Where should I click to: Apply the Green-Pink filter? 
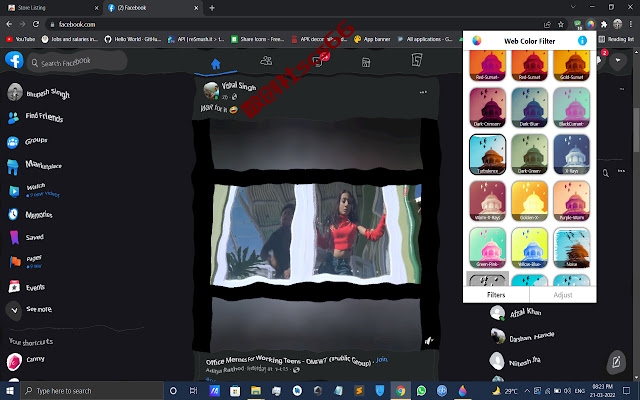point(487,248)
